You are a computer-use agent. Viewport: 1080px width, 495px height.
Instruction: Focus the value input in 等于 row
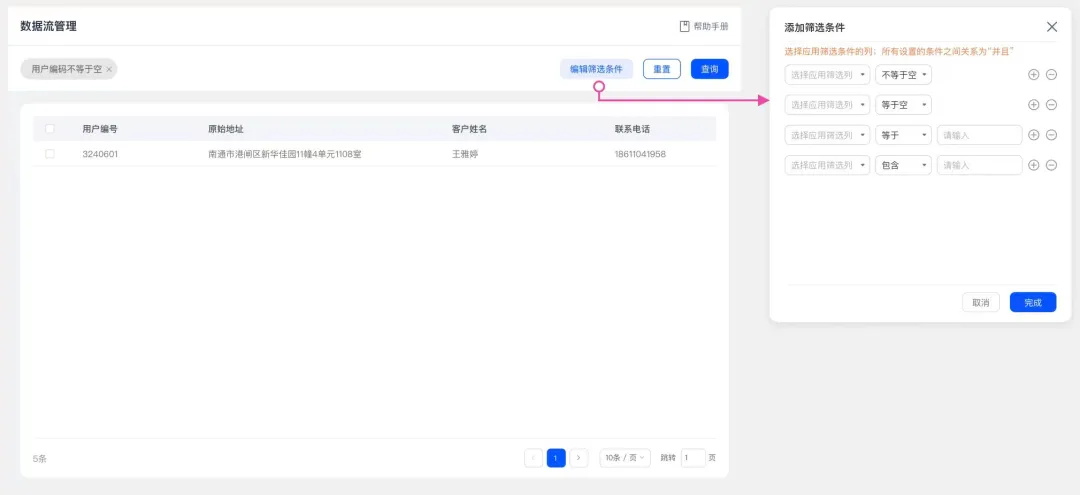point(979,135)
